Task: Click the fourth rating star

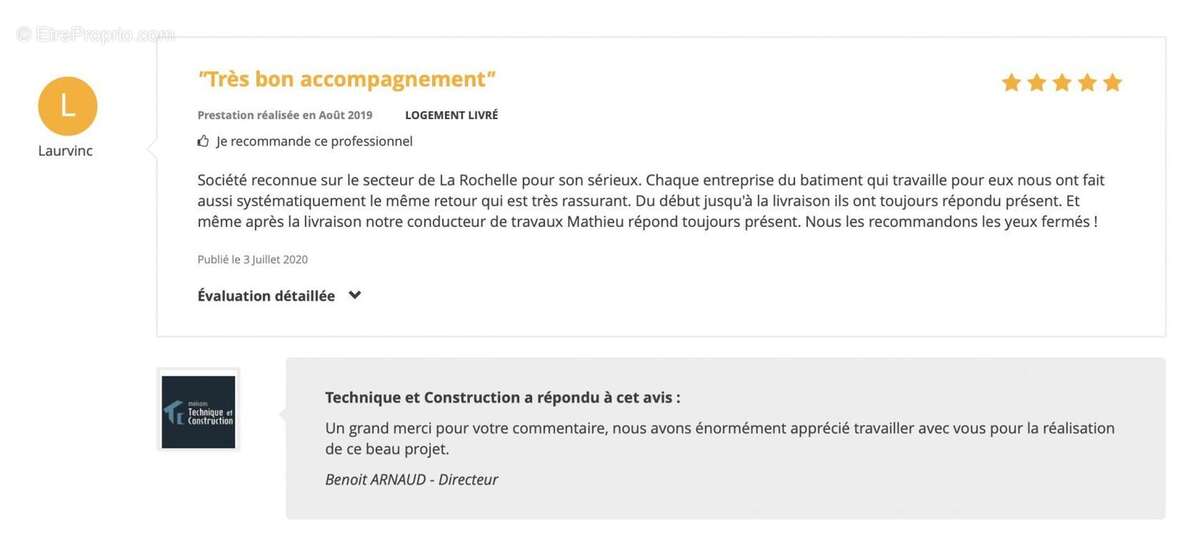Action: coord(1087,83)
